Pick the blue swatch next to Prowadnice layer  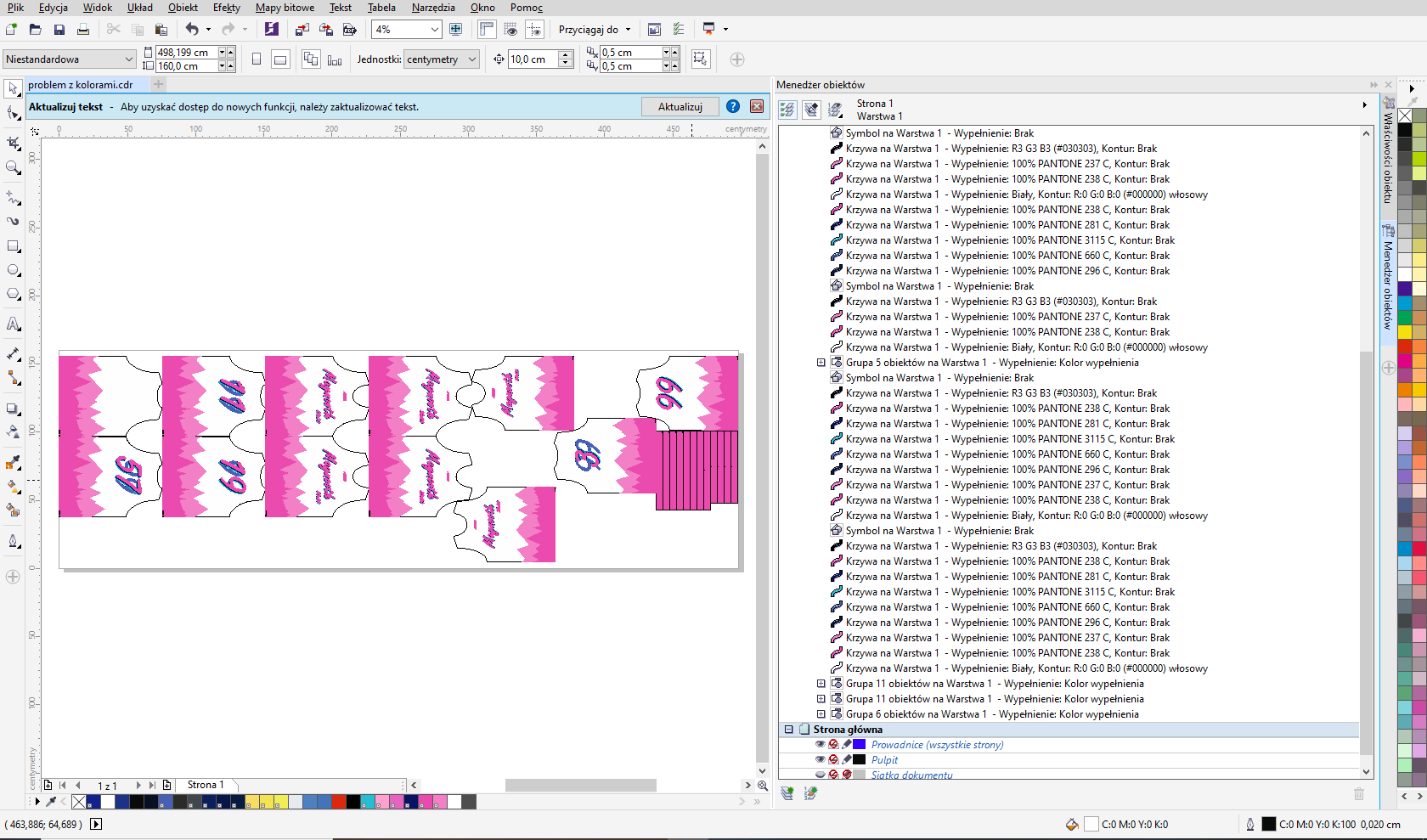point(860,745)
